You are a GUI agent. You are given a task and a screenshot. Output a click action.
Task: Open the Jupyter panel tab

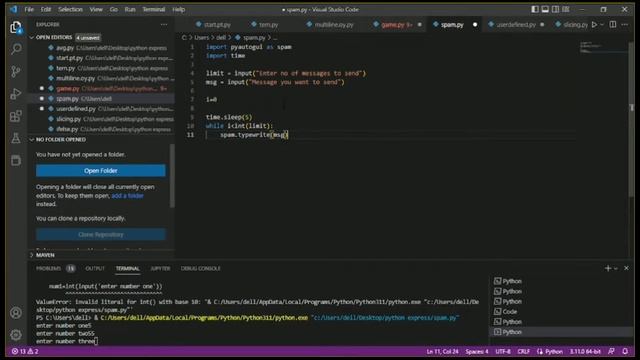(160, 269)
